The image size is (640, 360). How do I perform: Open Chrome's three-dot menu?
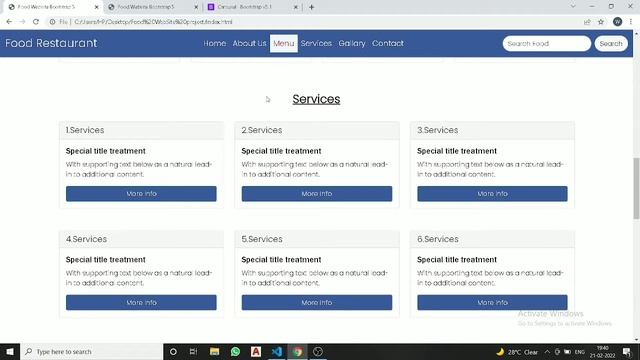(x=631, y=22)
